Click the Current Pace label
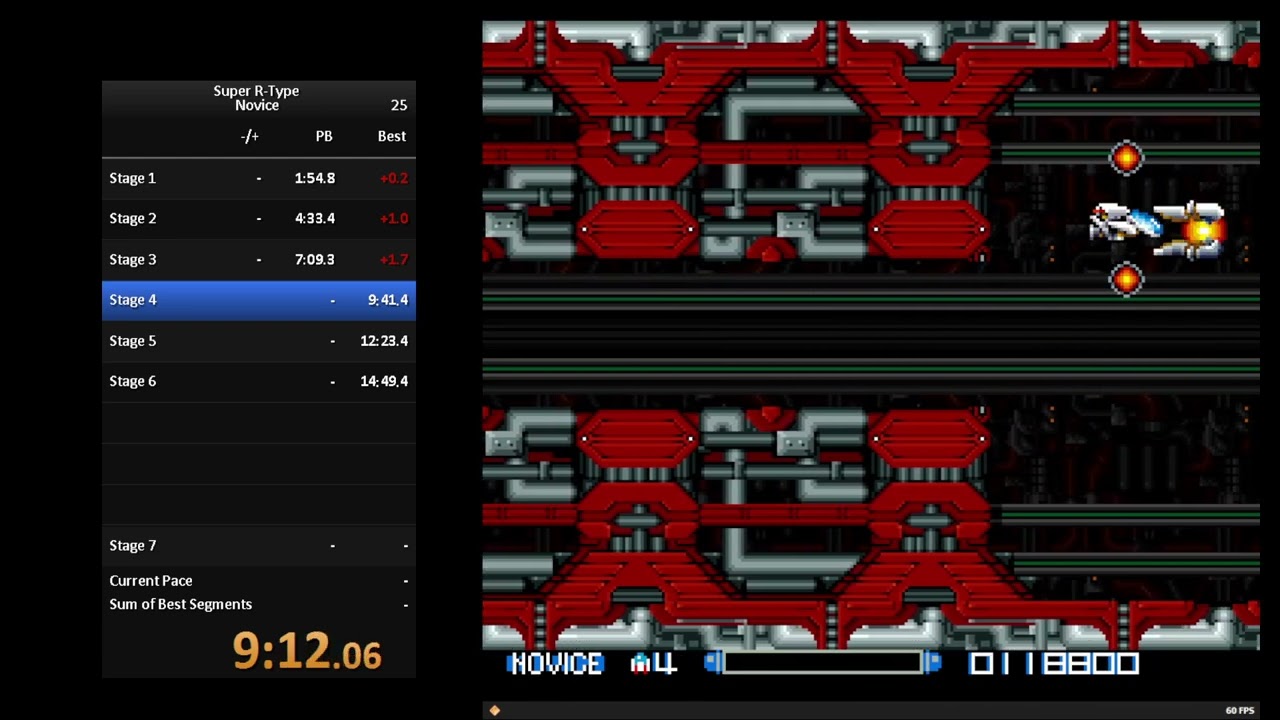 click(x=151, y=581)
